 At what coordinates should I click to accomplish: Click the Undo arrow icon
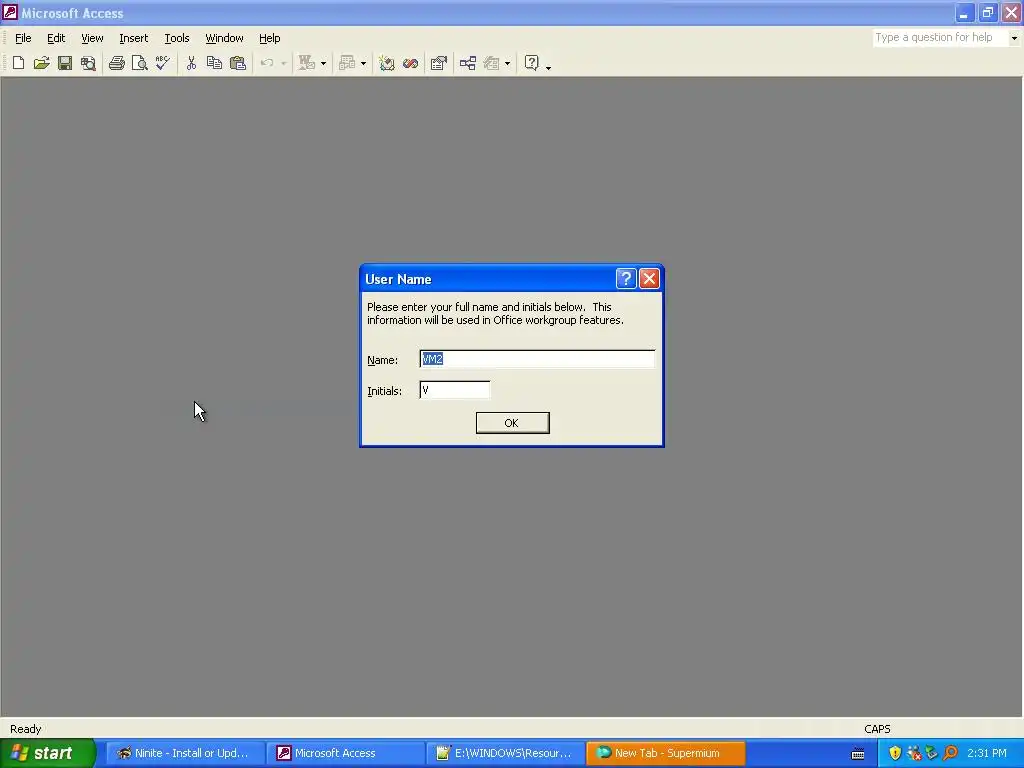click(266, 63)
